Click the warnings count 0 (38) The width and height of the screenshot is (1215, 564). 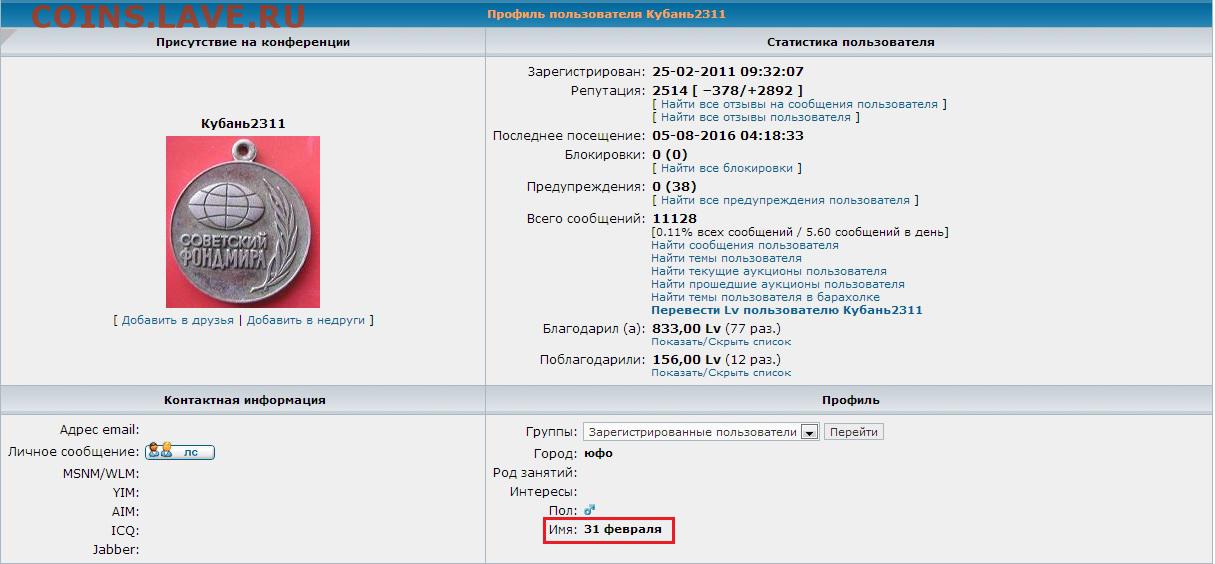pos(674,186)
